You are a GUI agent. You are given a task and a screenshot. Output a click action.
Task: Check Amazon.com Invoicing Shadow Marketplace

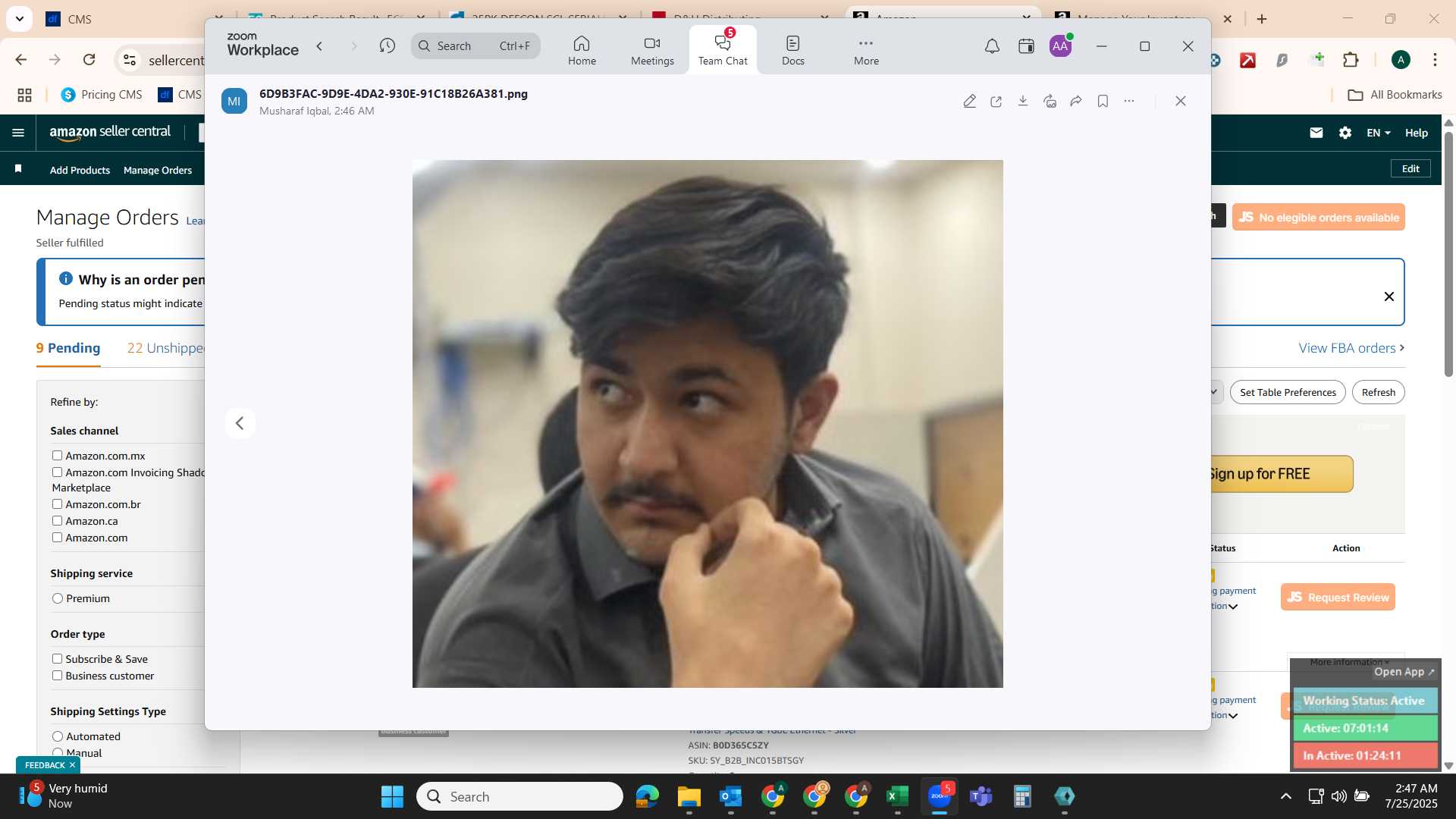(x=57, y=472)
